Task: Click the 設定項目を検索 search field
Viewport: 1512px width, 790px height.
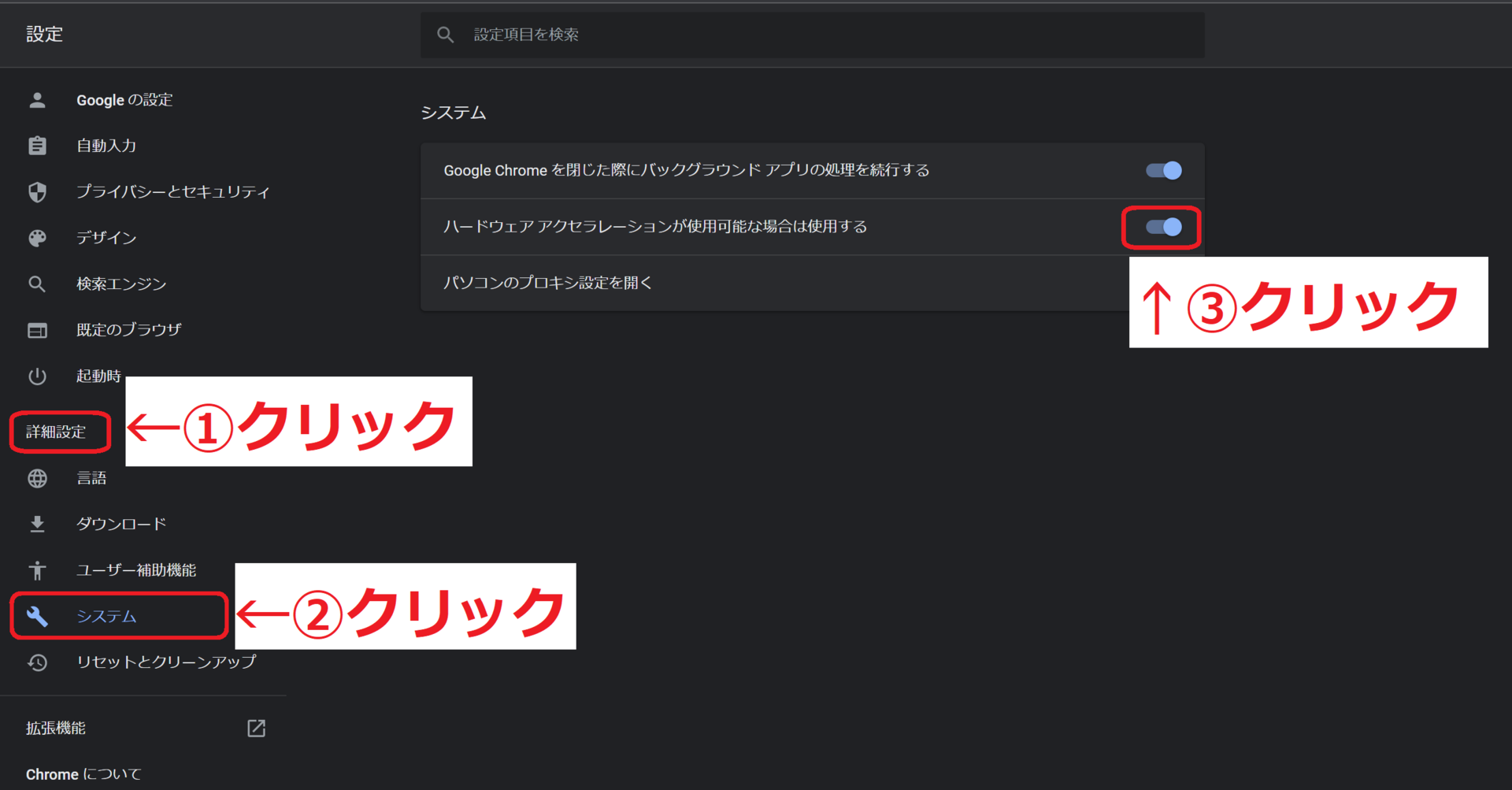Action: tap(819, 35)
